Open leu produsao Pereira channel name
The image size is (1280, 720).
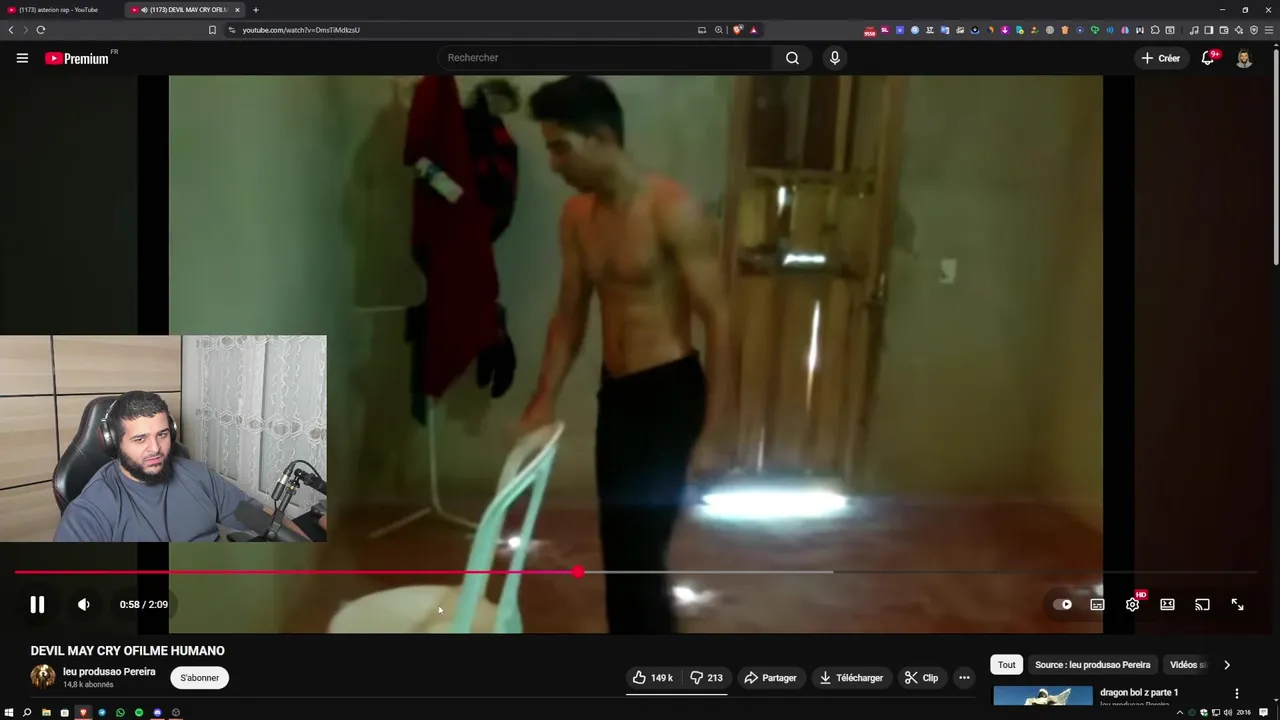point(109,672)
